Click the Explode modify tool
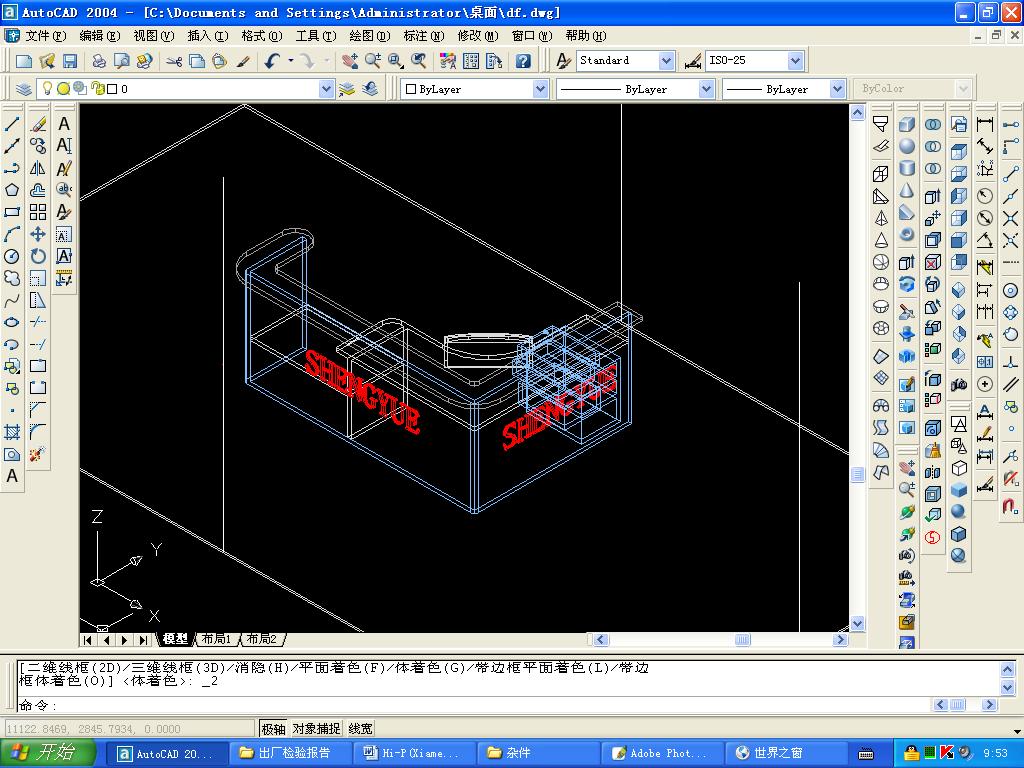This screenshot has height=768, width=1024. 38,454
